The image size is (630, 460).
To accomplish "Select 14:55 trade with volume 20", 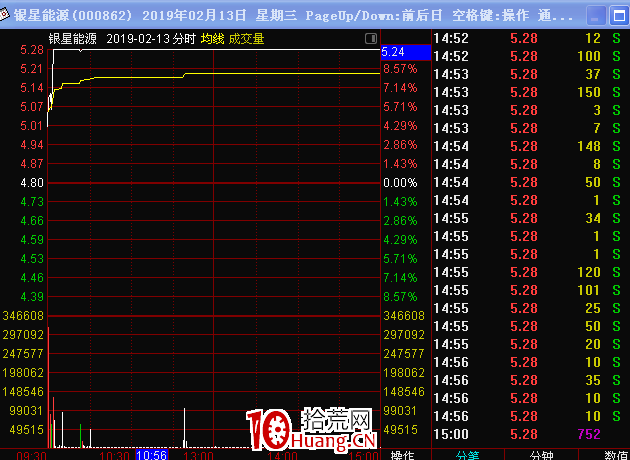I will point(528,344).
